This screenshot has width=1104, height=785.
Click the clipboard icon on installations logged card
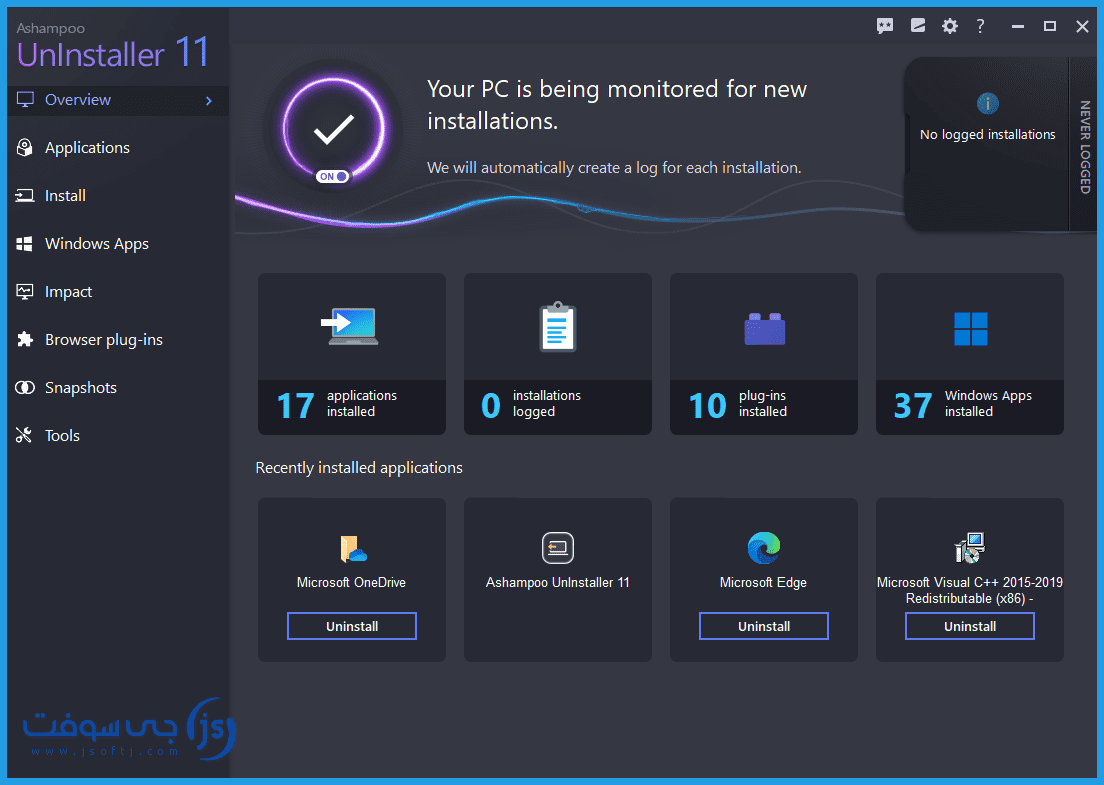(558, 327)
